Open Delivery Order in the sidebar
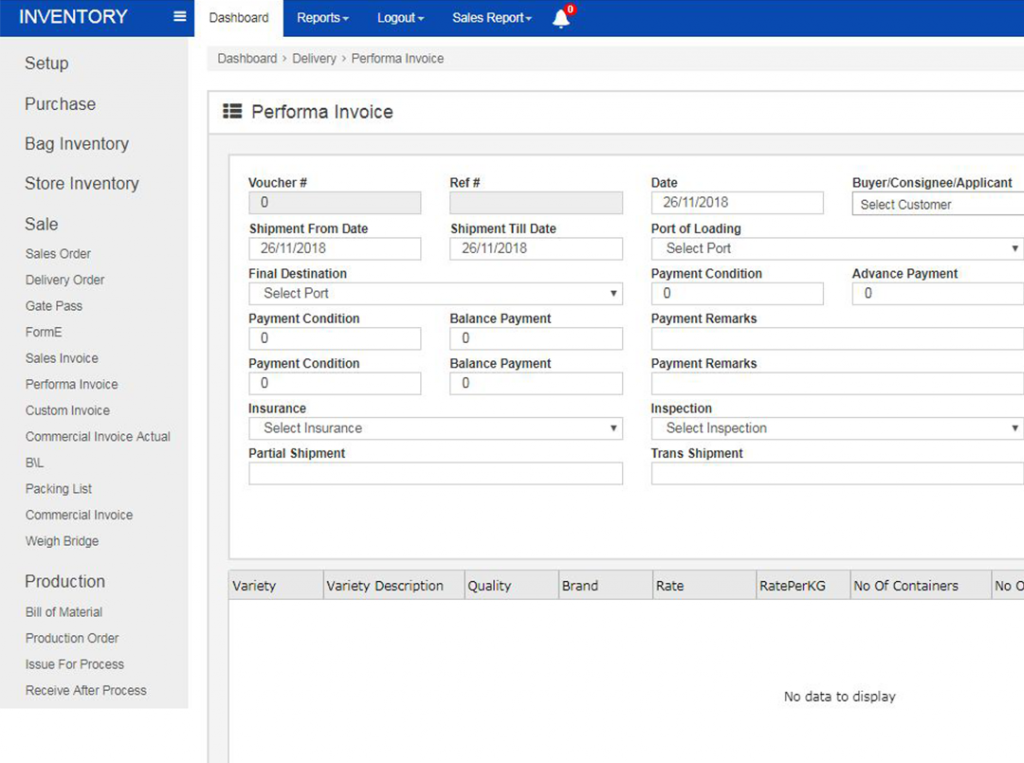The image size is (1024, 763). [x=65, y=280]
